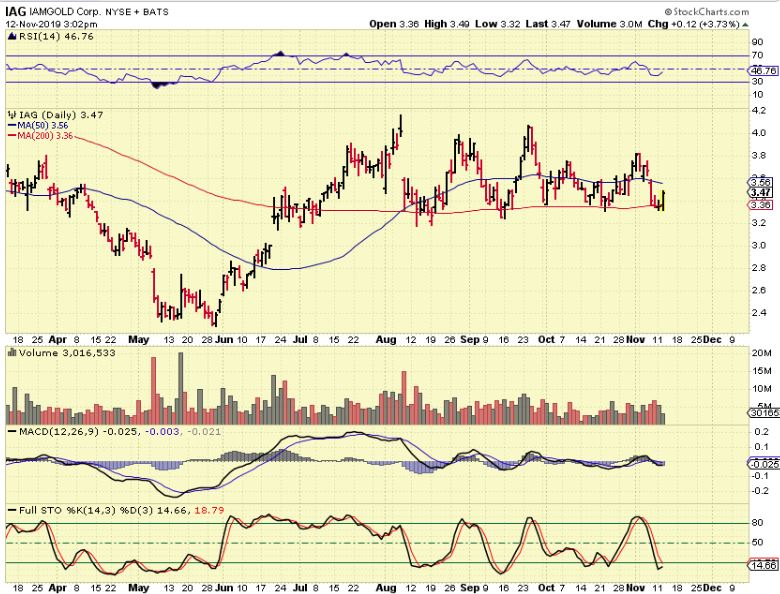Image resolution: width=780 pixels, height=594 pixels.
Task: Click the MACD(12,26,9) -0.025 label
Action: pyautogui.click(x=78, y=431)
